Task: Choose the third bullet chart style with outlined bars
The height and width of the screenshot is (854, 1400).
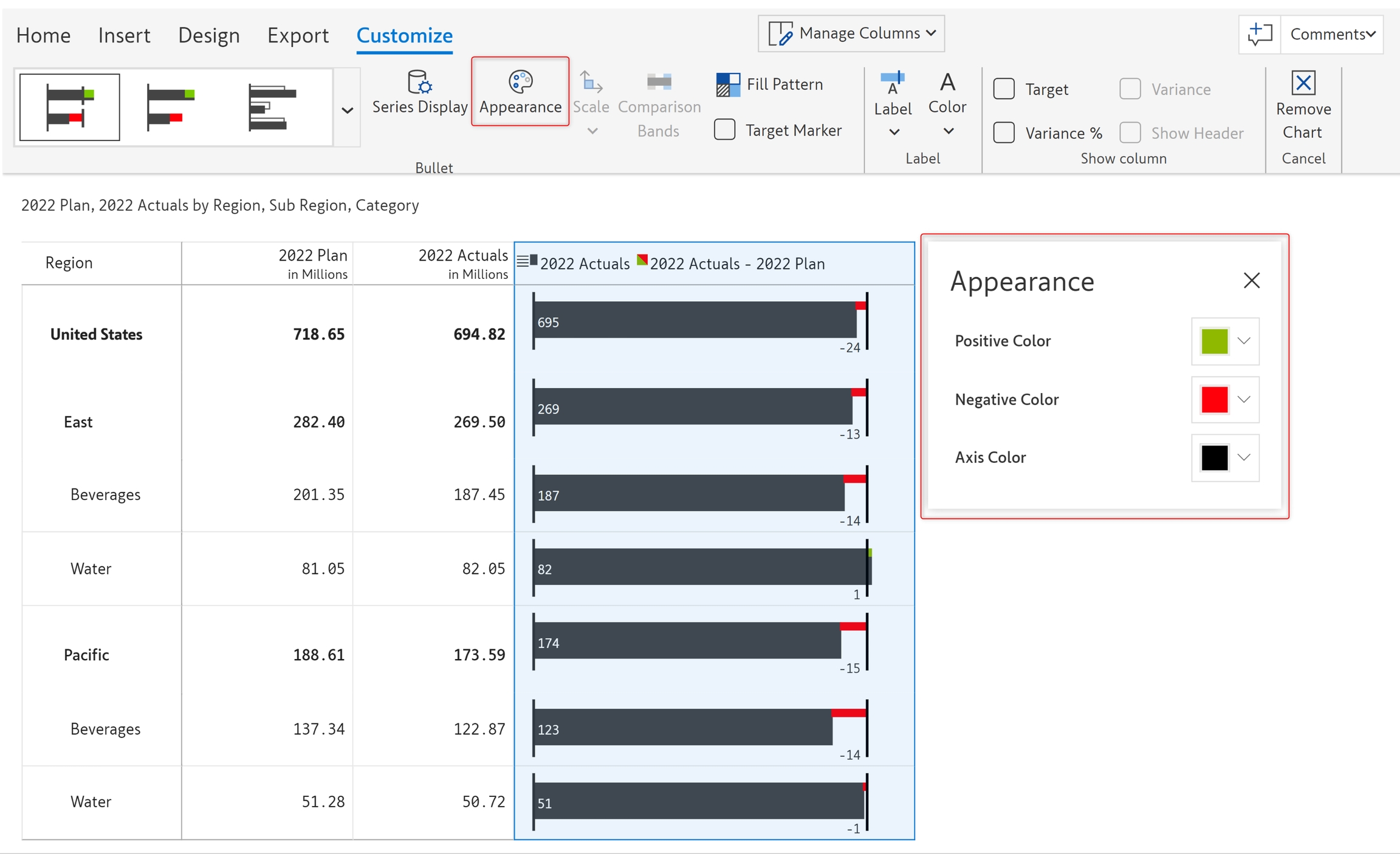Action: (x=272, y=108)
